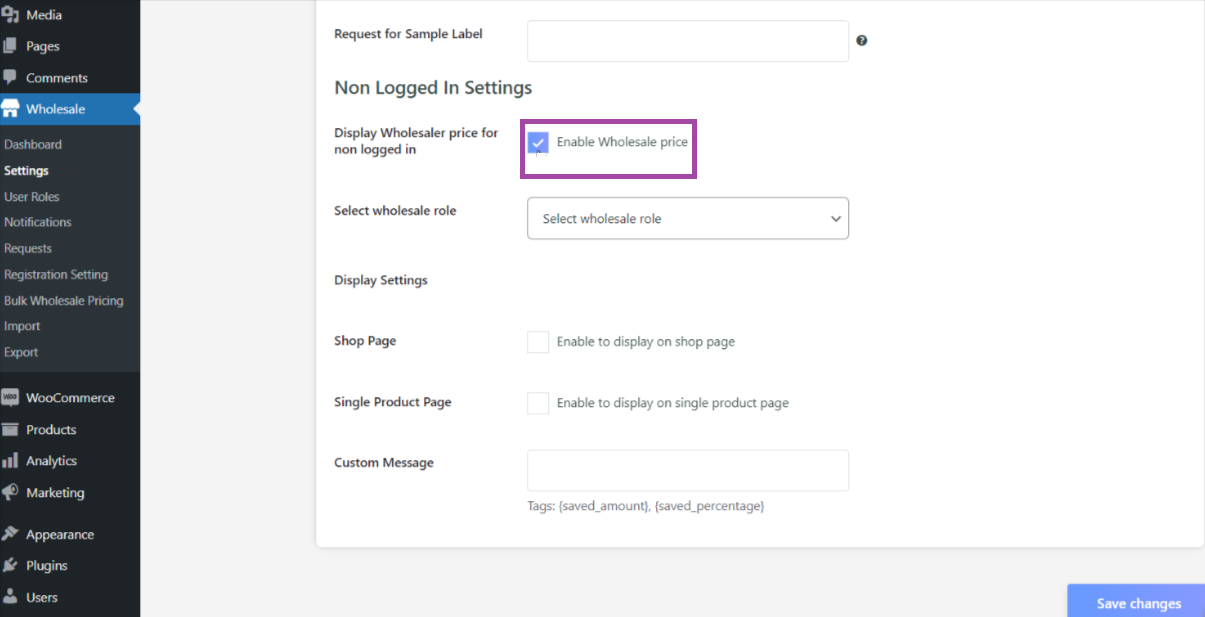Open the User Roles submenu item

[x=31, y=197]
